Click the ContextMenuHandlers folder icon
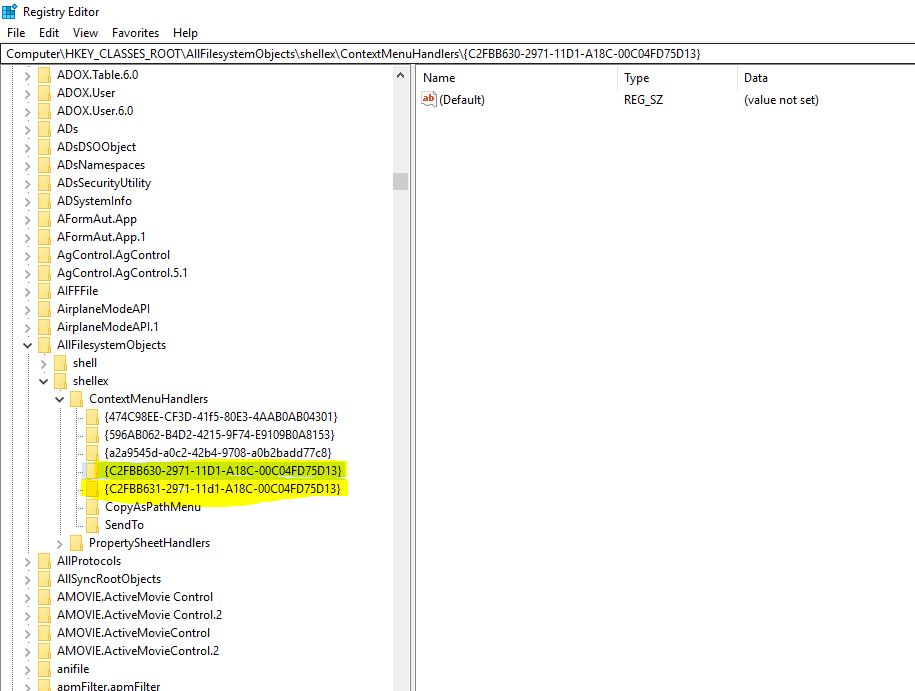Image resolution: width=915 pixels, height=691 pixels. [76, 399]
